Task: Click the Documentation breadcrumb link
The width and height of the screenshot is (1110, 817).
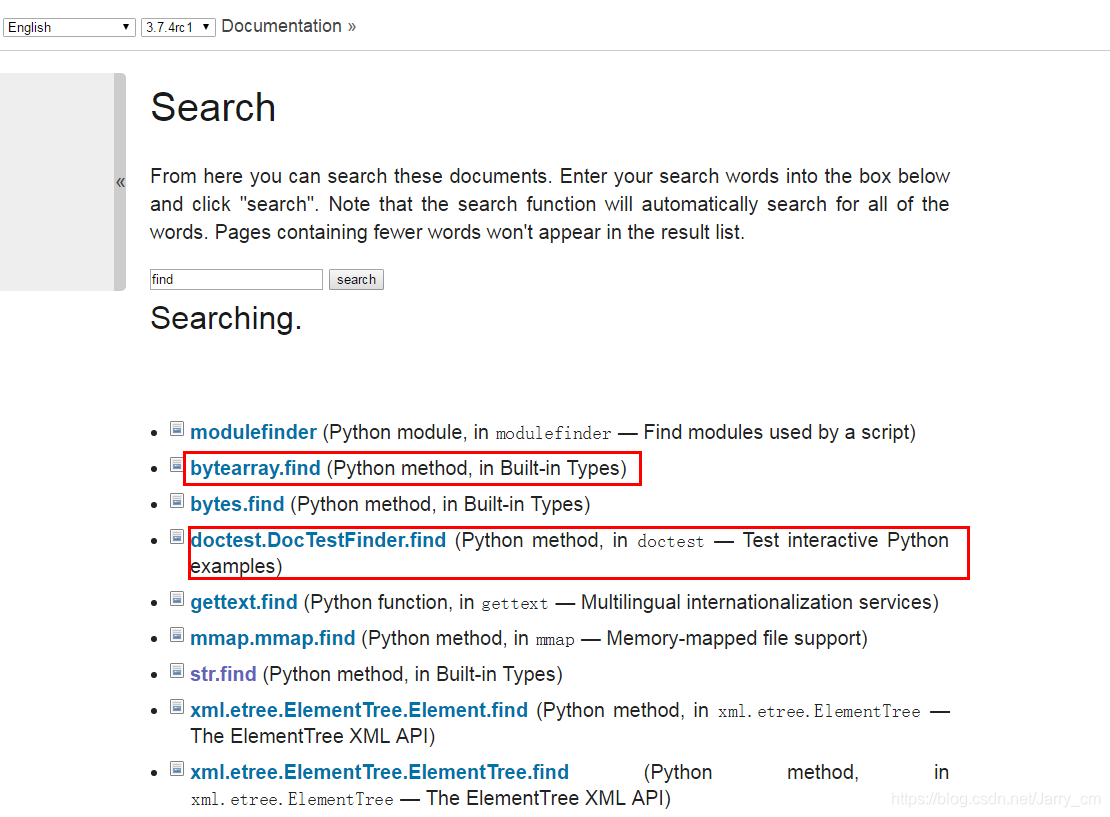Action: (281, 26)
